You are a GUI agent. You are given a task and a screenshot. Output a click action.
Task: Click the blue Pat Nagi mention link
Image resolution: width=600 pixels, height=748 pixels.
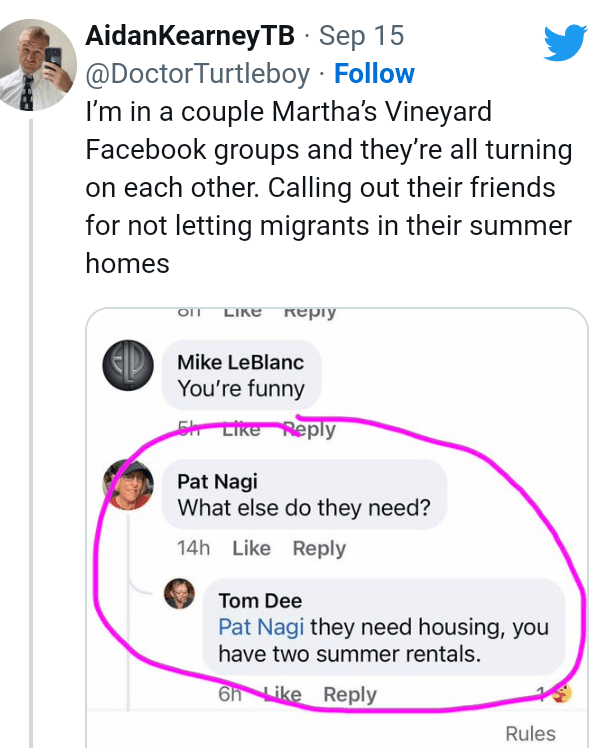(x=262, y=627)
